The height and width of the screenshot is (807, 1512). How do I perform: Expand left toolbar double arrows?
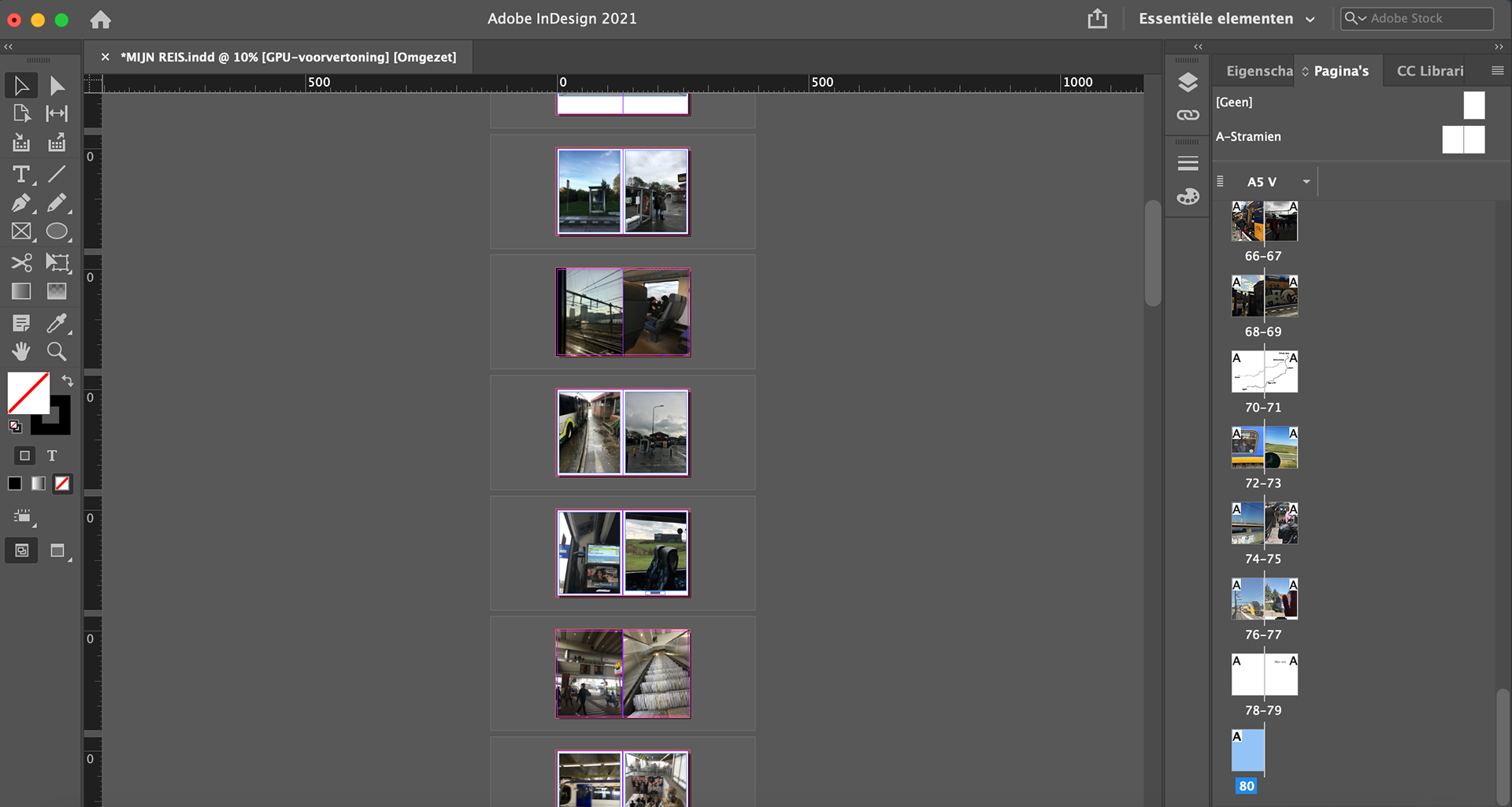9,47
